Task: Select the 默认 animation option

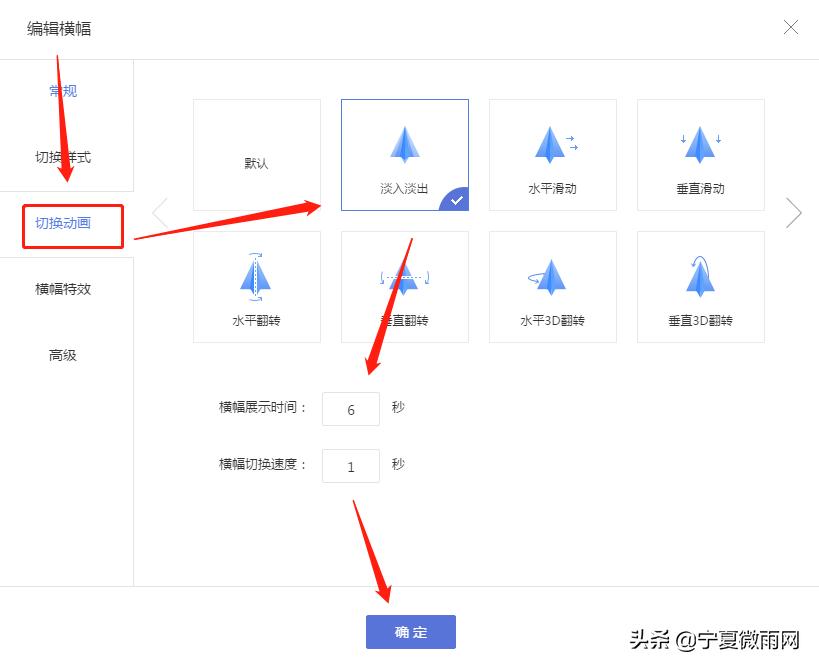Action: point(257,155)
